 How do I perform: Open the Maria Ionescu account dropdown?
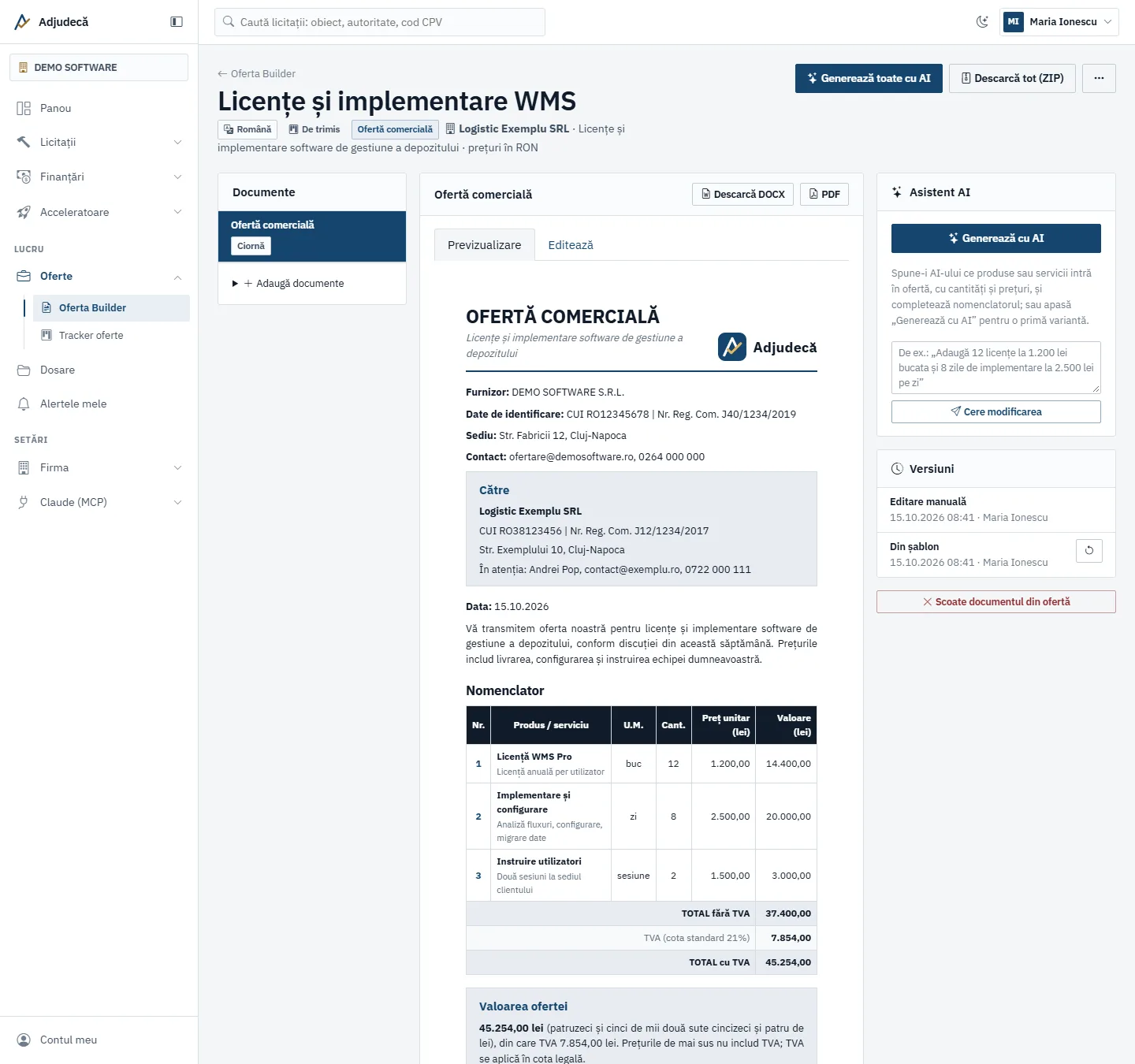[1059, 22]
